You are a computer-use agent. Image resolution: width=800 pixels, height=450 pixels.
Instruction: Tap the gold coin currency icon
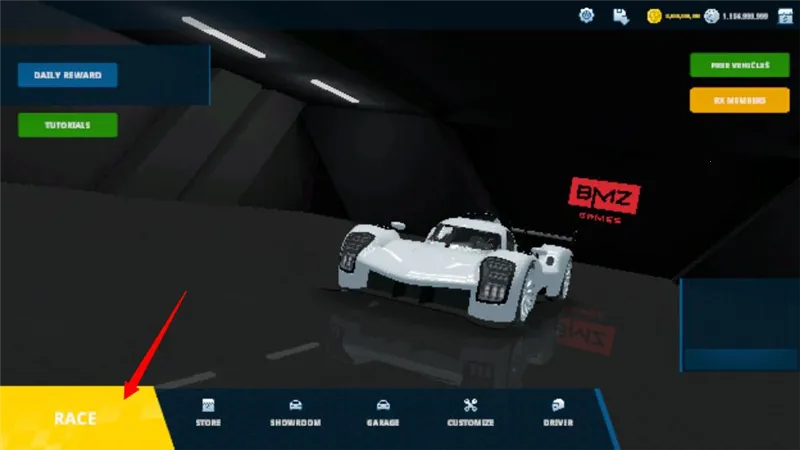[652, 15]
